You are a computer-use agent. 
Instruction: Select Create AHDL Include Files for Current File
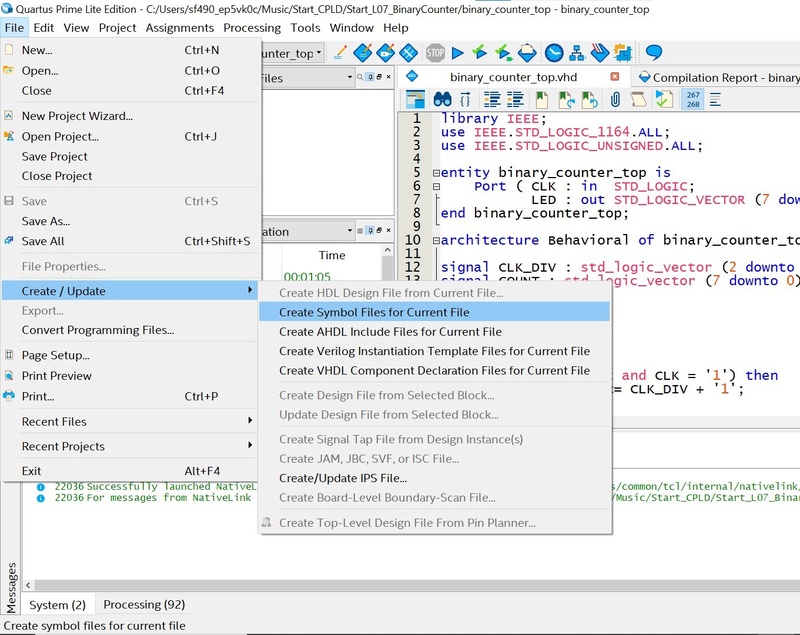(434, 332)
